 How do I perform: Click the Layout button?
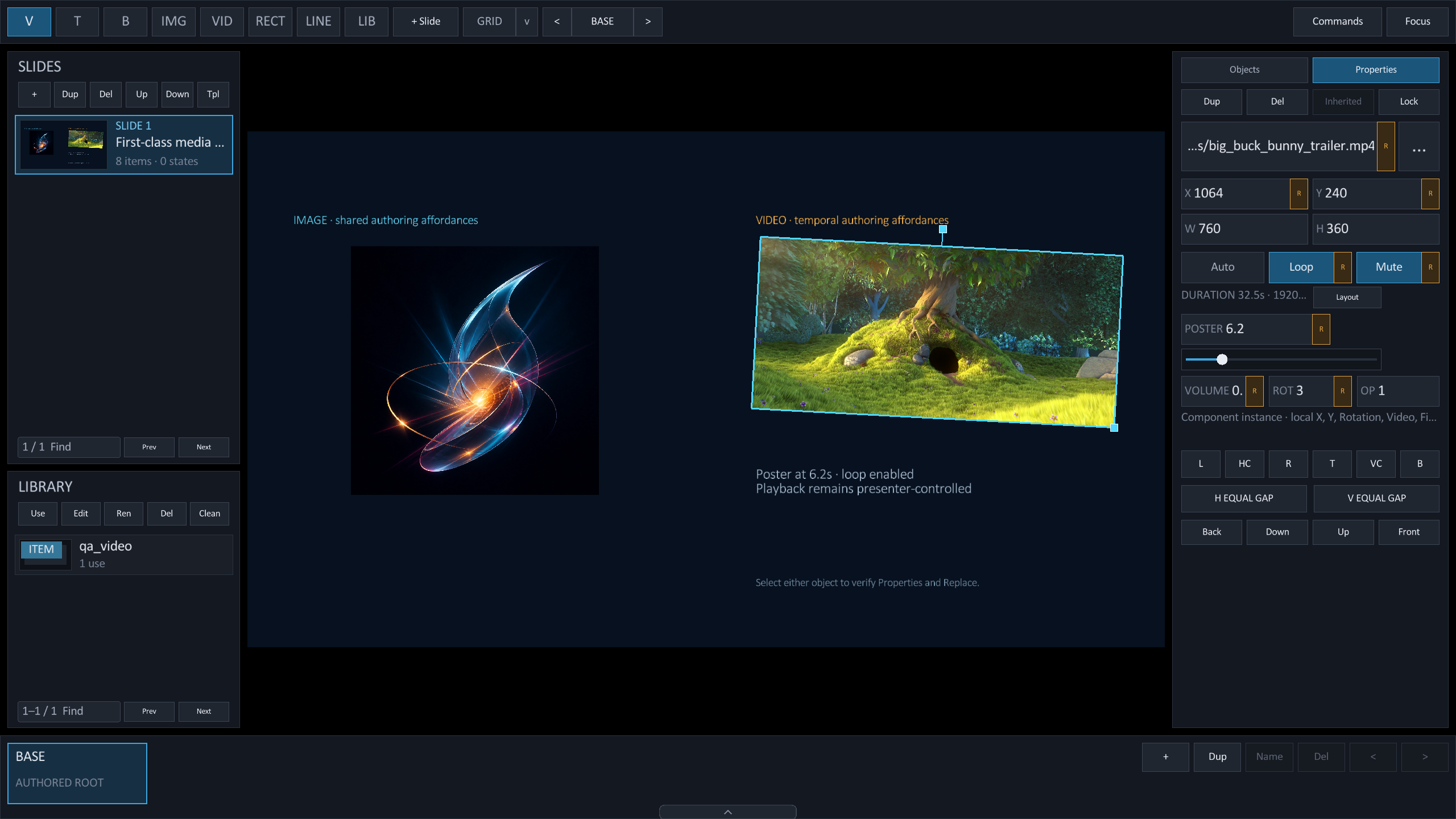pyautogui.click(x=1347, y=297)
